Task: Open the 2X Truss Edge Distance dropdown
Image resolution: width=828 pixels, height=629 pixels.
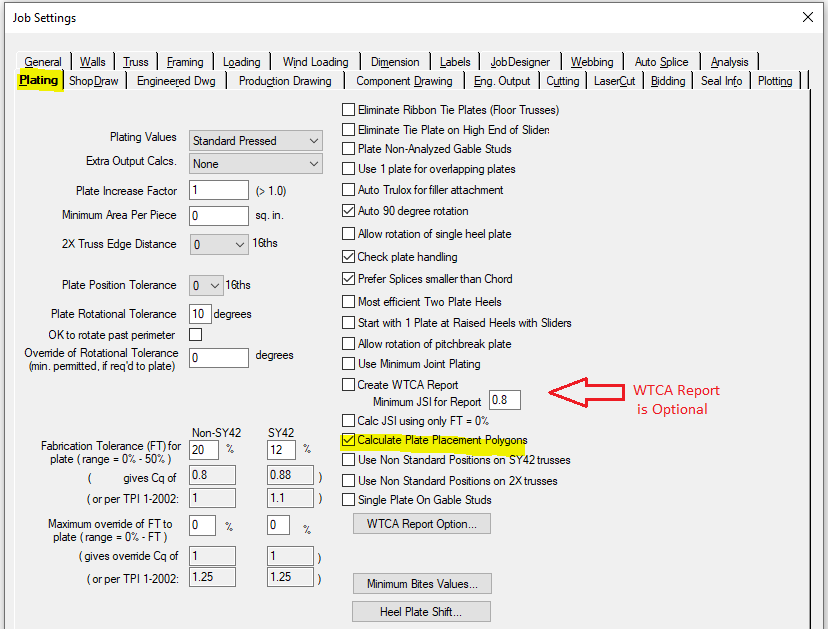Action: tap(238, 244)
